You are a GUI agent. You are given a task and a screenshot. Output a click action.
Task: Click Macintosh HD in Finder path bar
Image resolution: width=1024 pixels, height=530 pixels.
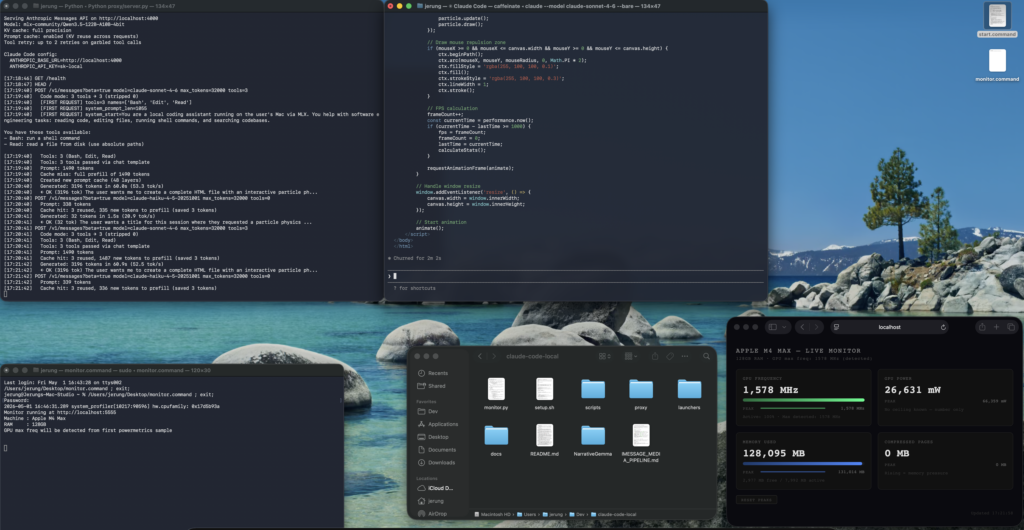[x=492, y=514]
